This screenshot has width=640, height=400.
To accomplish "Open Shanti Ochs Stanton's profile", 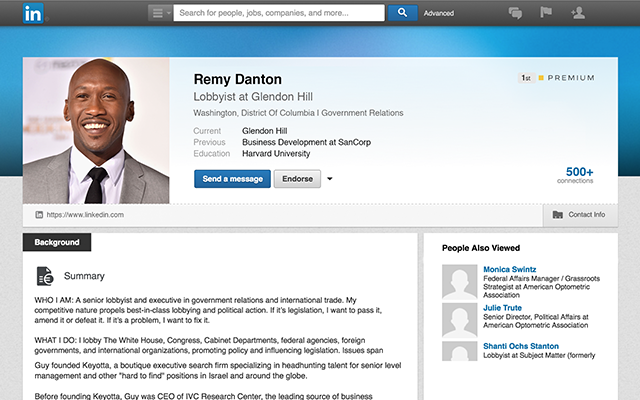I will (521, 346).
